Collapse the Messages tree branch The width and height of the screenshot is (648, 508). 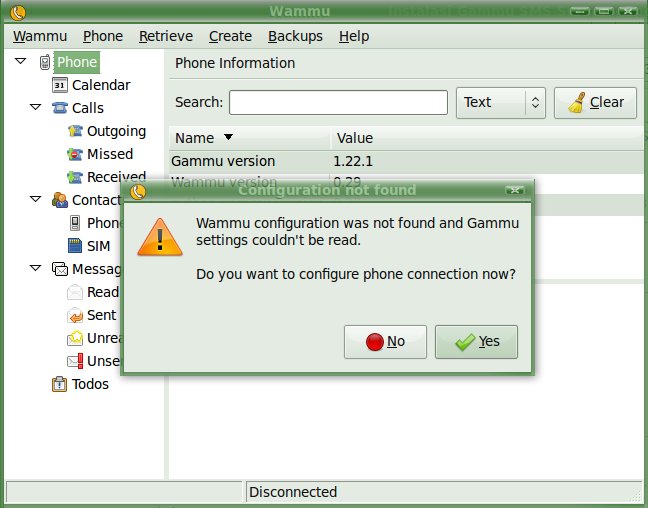click(36, 268)
